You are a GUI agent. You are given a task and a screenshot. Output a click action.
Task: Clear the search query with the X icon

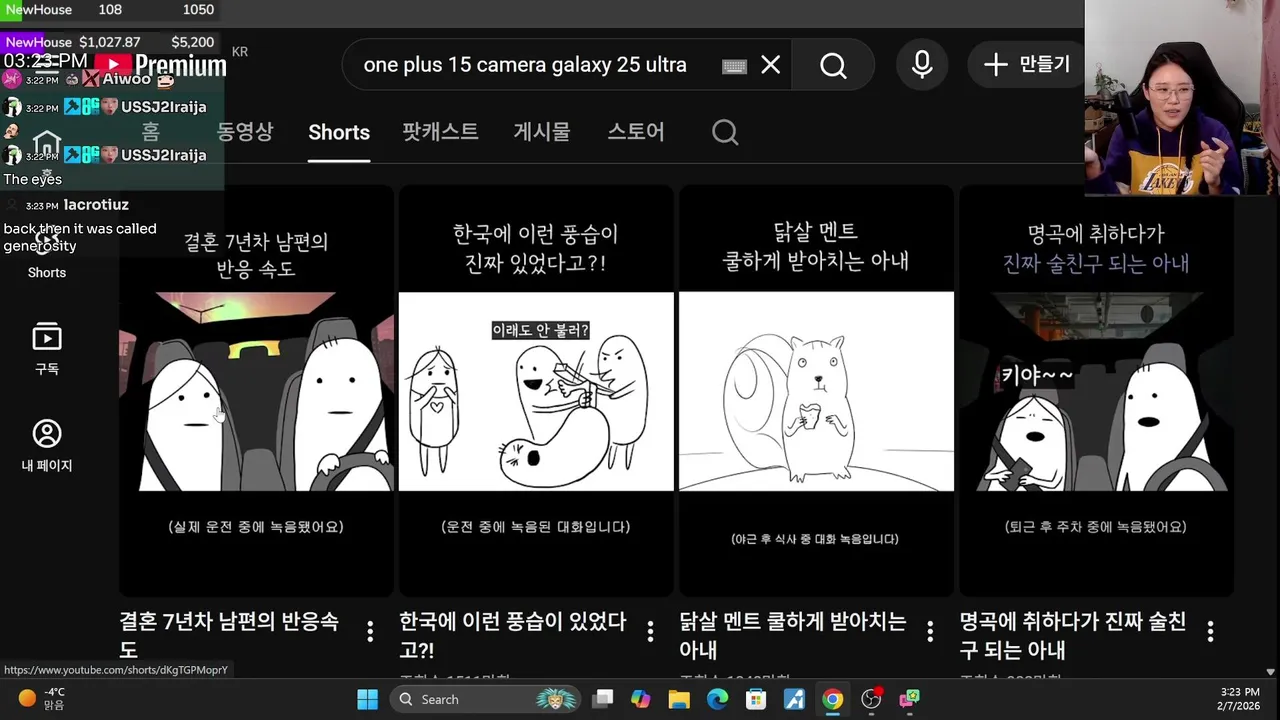[x=770, y=65]
